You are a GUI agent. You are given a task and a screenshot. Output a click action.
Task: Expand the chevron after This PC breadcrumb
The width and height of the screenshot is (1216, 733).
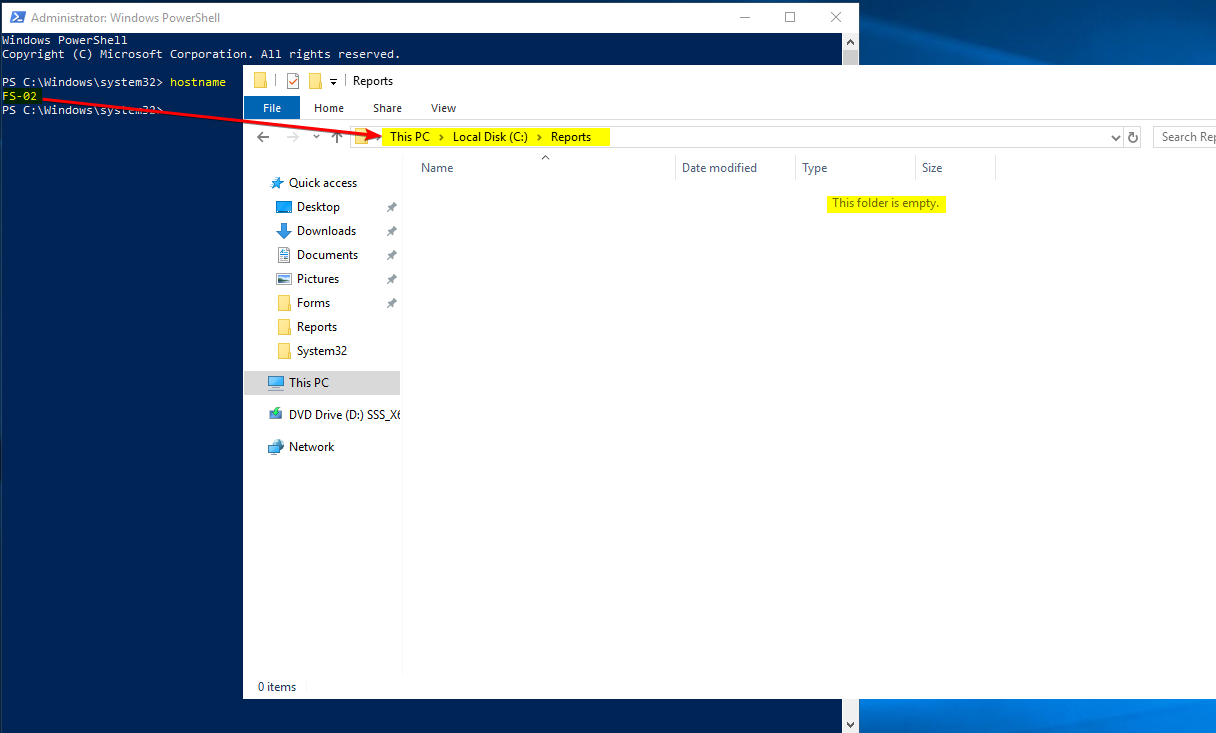441,137
